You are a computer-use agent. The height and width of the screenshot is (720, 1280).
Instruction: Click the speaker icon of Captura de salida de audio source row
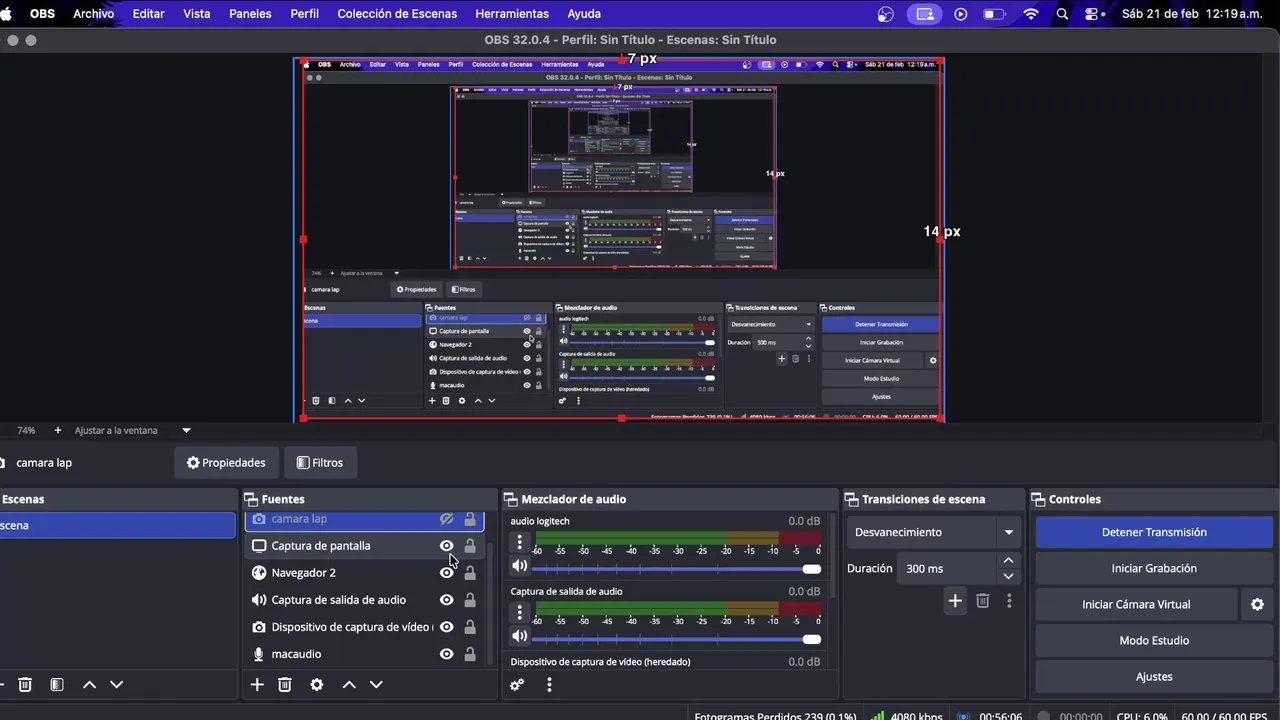[259, 600]
